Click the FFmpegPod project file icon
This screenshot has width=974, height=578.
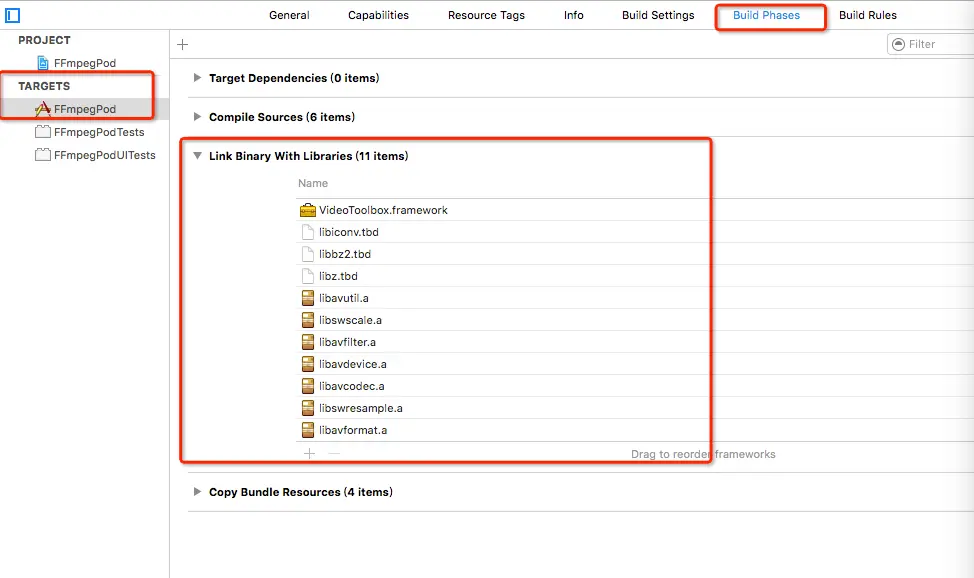tap(43, 63)
